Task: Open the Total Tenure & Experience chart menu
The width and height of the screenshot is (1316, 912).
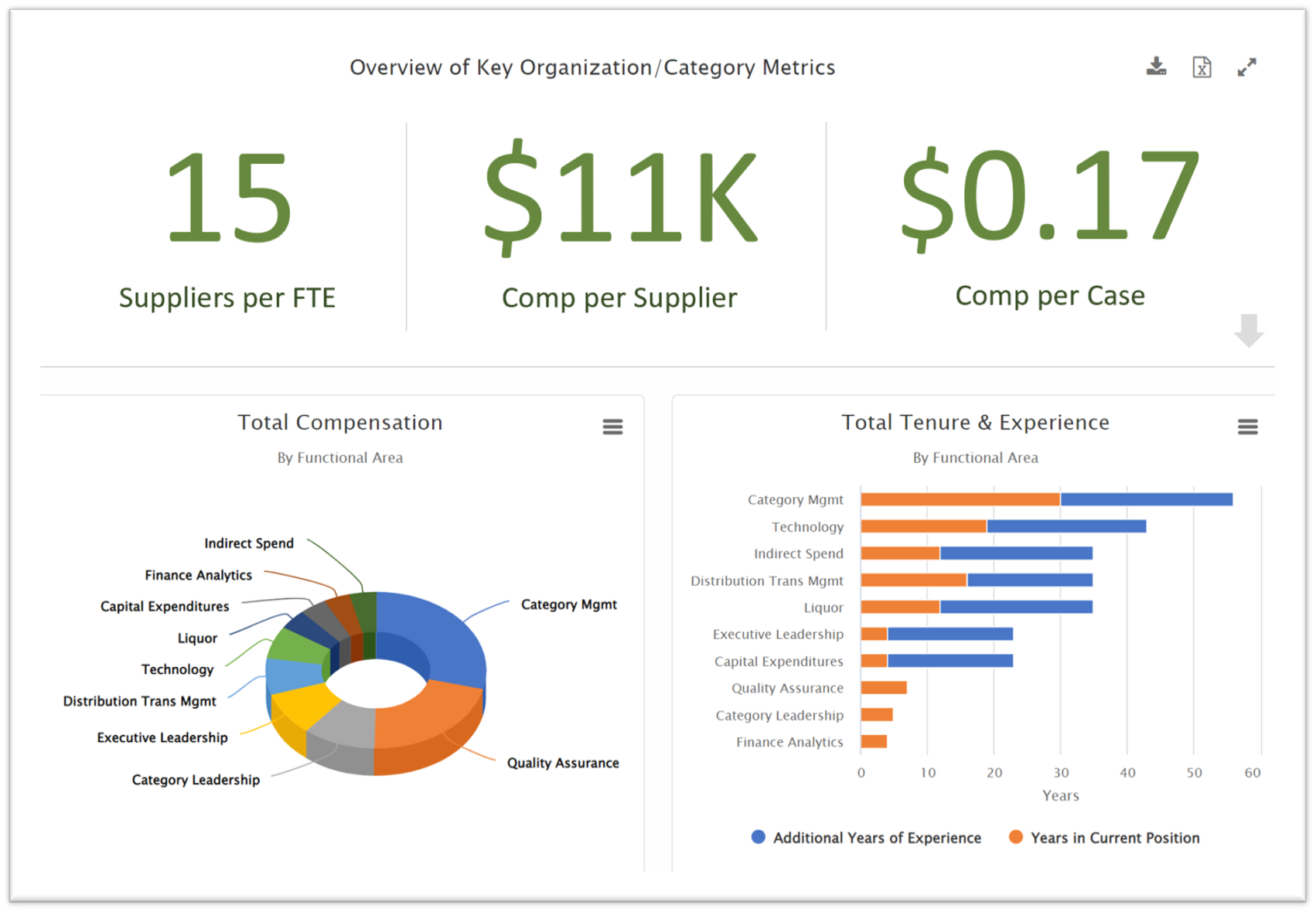Action: coord(1247,427)
